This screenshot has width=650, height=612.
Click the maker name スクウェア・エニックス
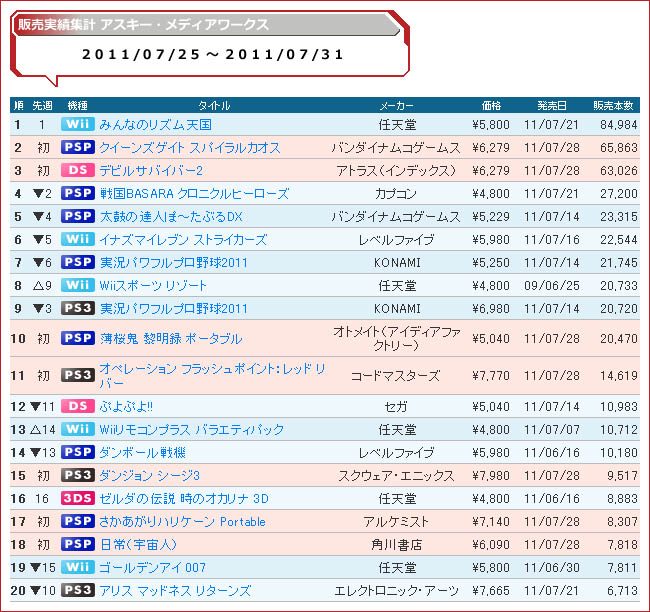(x=396, y=476)
